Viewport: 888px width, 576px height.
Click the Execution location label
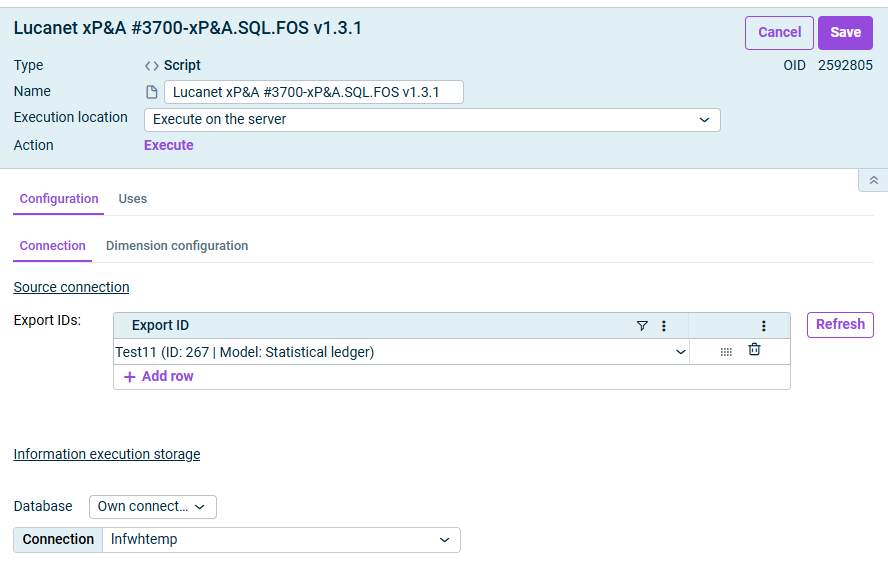click(x=71, y=117)
